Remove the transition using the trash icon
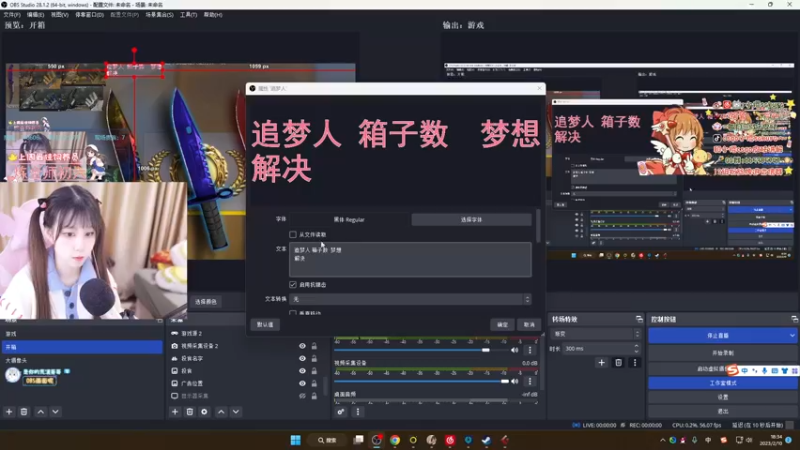 click(x=618, y=363)
